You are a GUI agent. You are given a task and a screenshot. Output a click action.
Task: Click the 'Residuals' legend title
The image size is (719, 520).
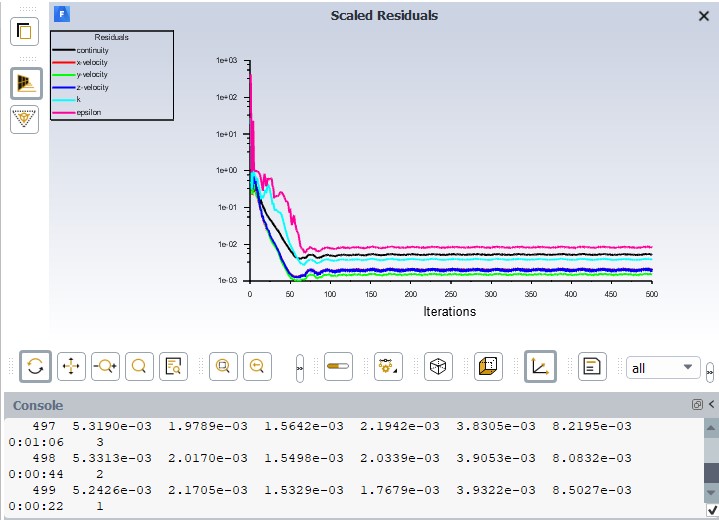tap(111, 37)
